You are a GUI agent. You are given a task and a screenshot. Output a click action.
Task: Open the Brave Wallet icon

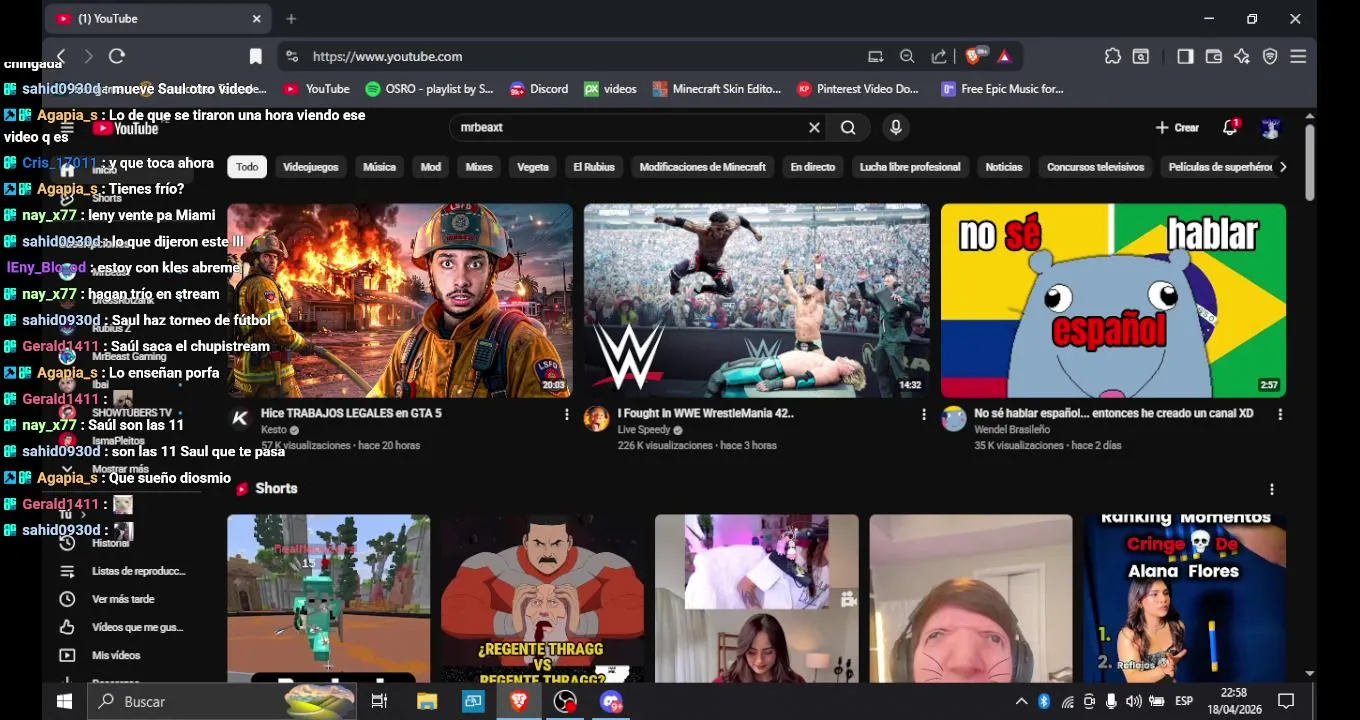coord(1214,56)
